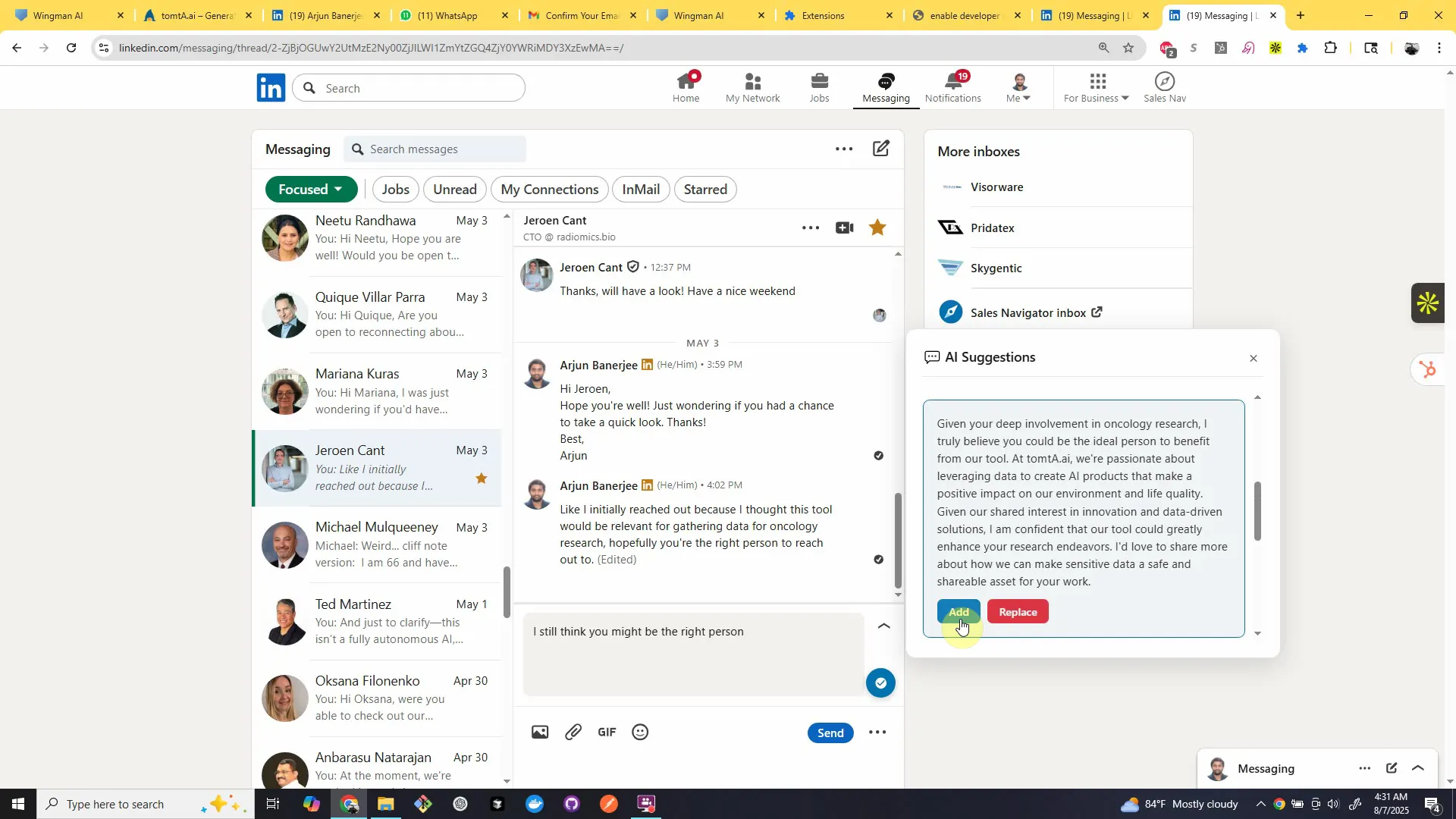Viewport: 1456px width, 819px height.
Task: Click the AI Suggestions panel scrollbar
Action: 1257,511
